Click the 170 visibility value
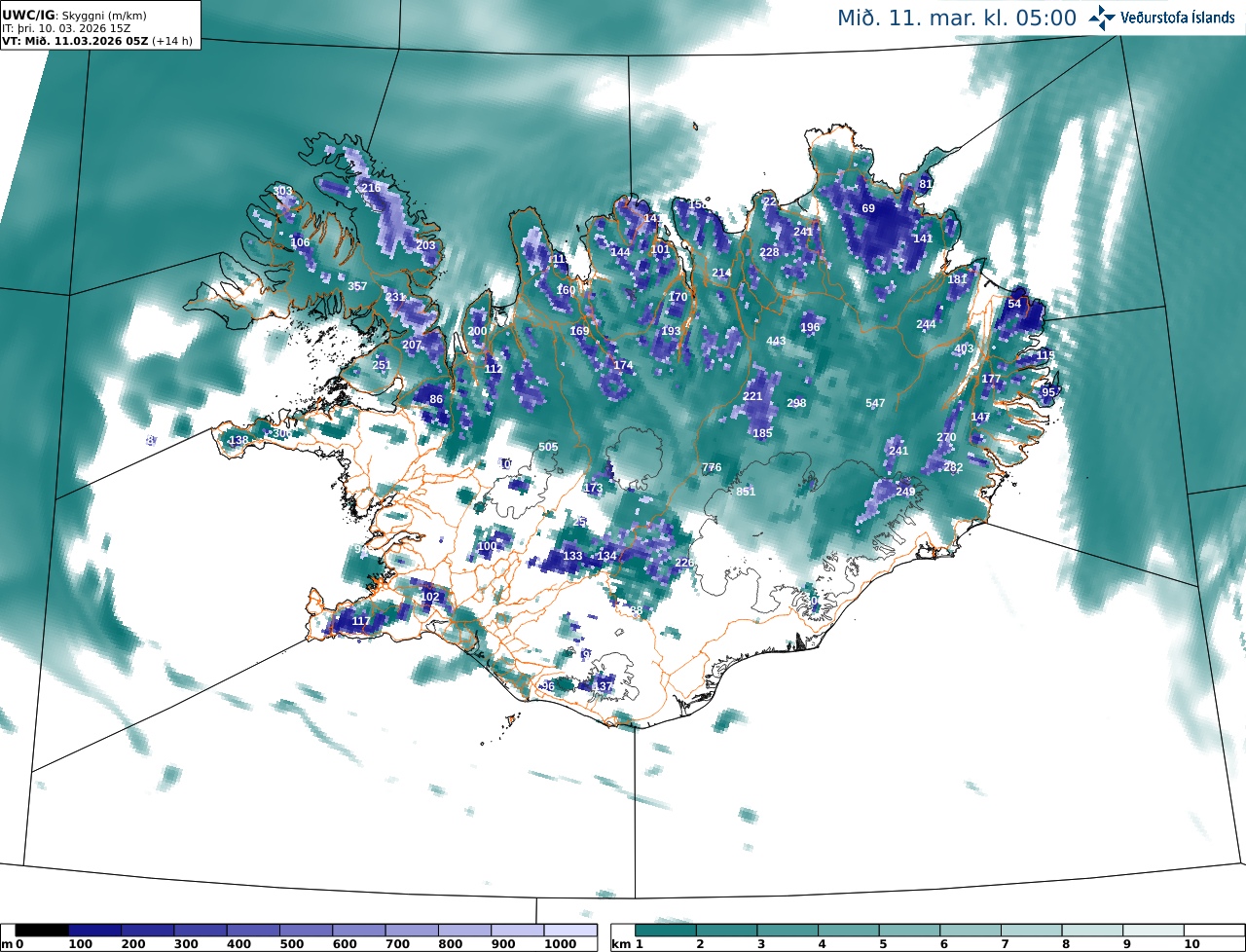 click(x=678, y=297)
